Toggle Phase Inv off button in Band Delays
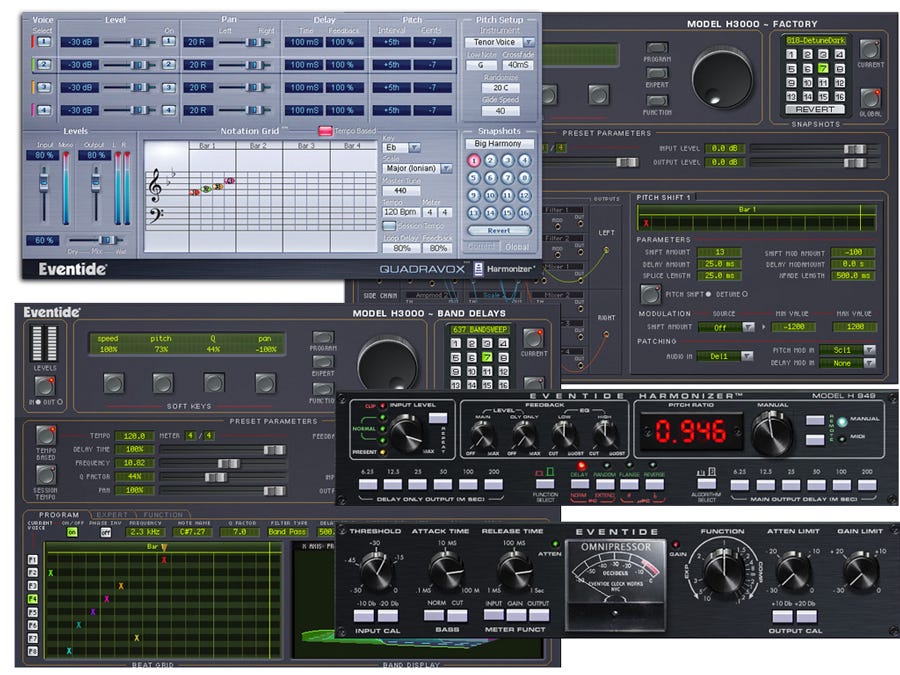Viewport: 900px width, 675px height. (x=105, y=532)
